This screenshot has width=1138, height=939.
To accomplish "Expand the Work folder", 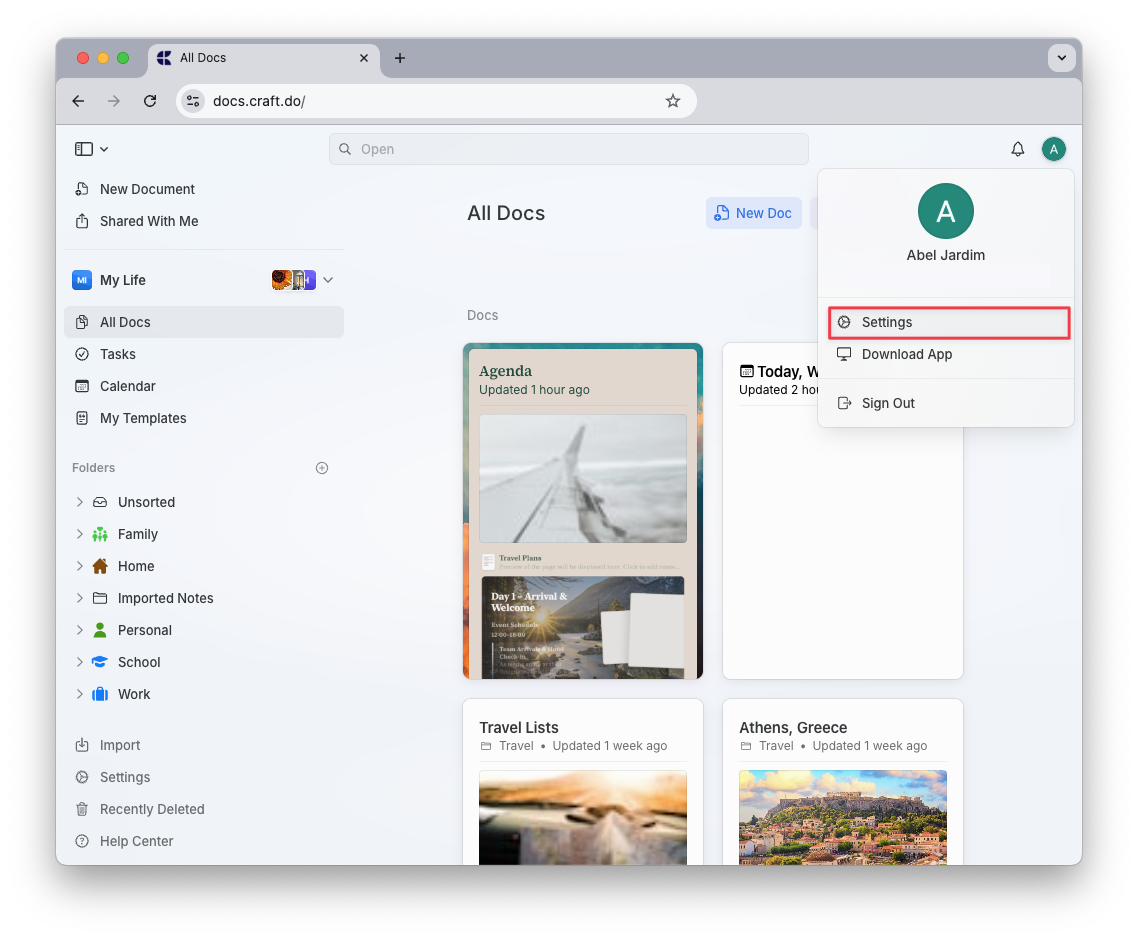I will point(80,694).
